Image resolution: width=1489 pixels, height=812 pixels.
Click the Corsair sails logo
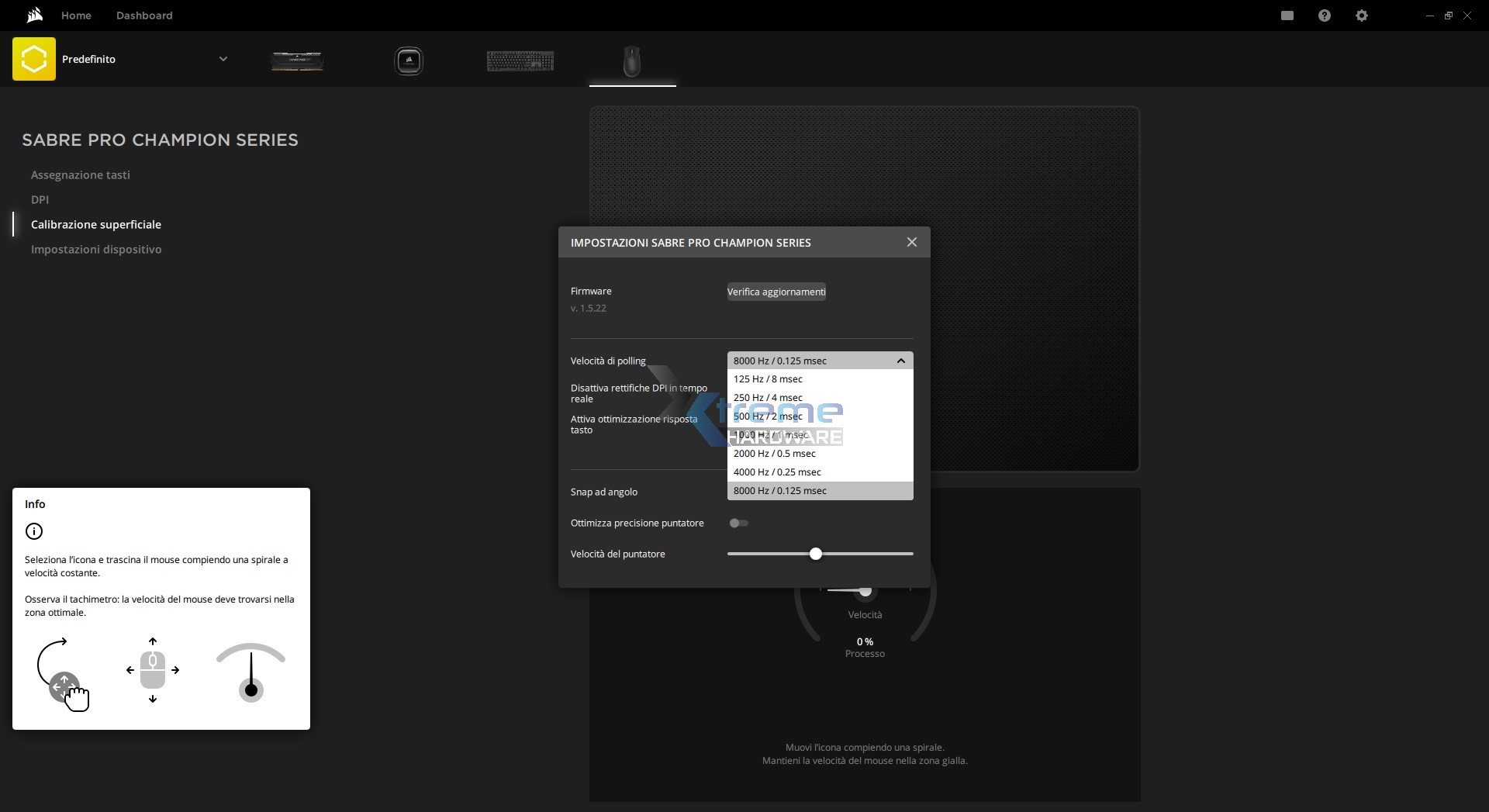coord(34,15)
